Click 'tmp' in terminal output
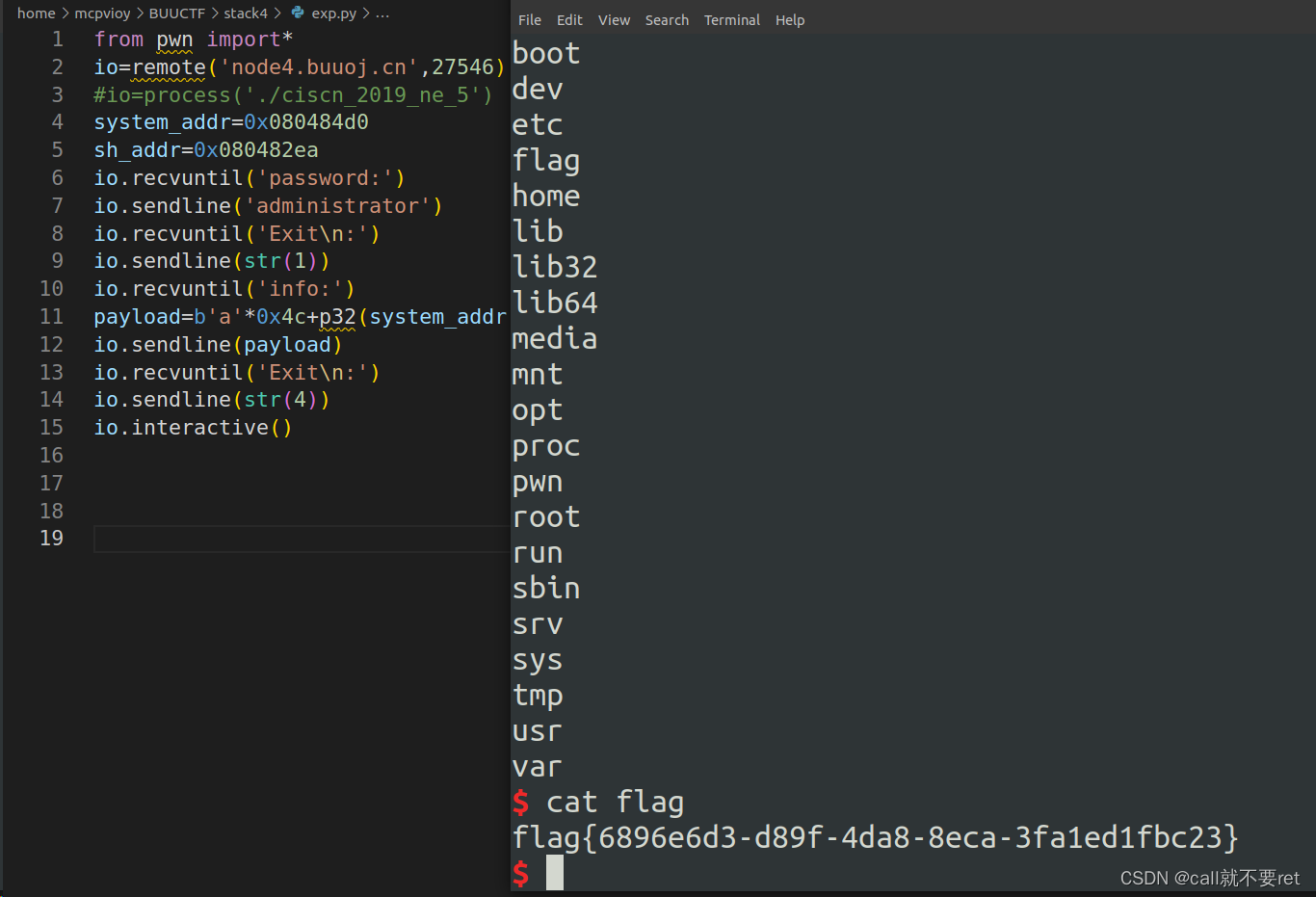The height and width of the screenshot is (897, 1316). pyautogui.click(x=538, y=696)
